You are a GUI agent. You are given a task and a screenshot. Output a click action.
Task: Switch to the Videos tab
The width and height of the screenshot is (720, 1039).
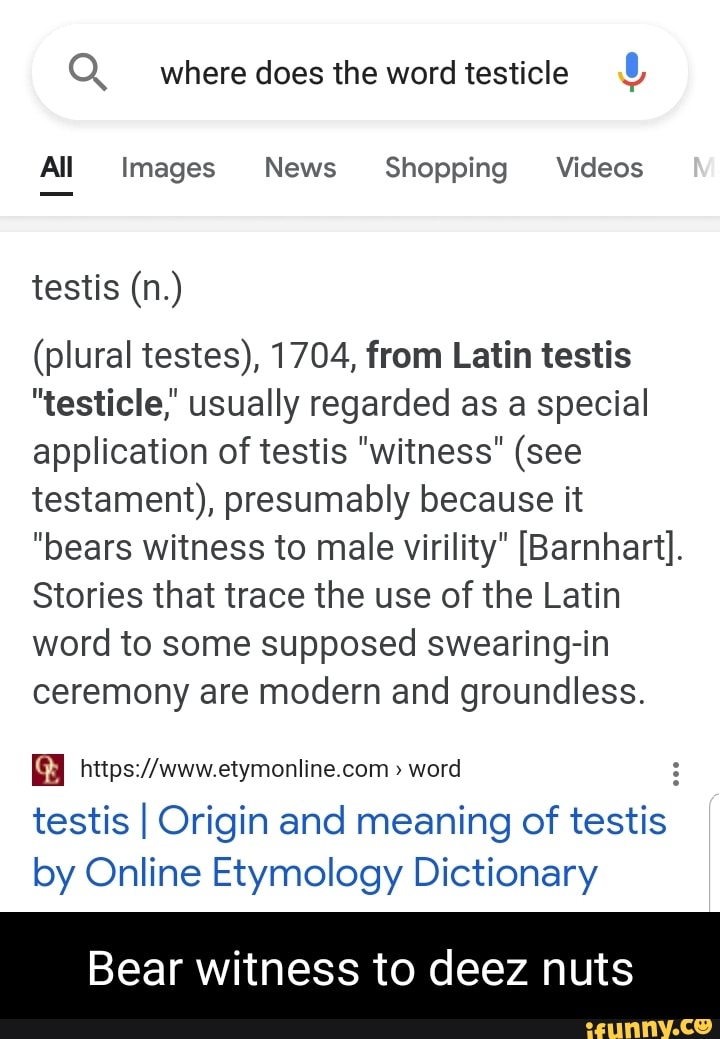pyautogui.click(x=599, y=168)
